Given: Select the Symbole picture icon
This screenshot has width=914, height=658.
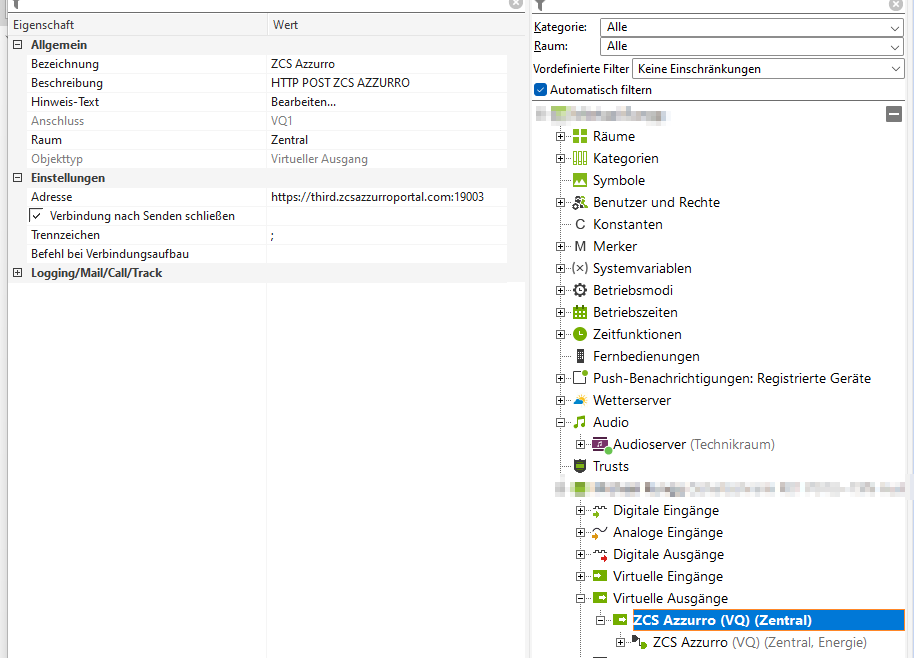Looking at the screenshot, I should [x=580, y=181].
